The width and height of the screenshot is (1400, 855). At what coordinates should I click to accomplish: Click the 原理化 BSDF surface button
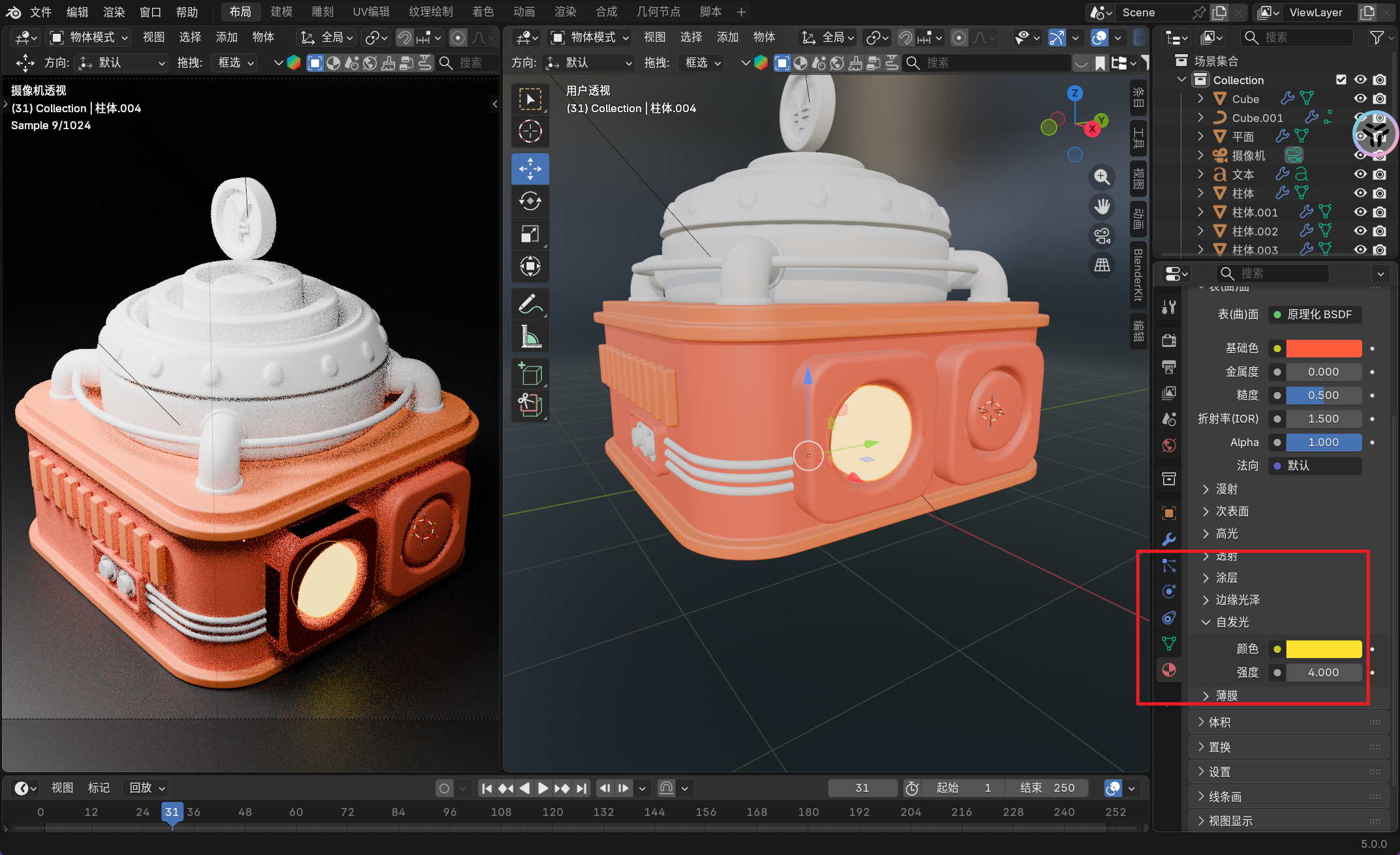(1315, 314)
